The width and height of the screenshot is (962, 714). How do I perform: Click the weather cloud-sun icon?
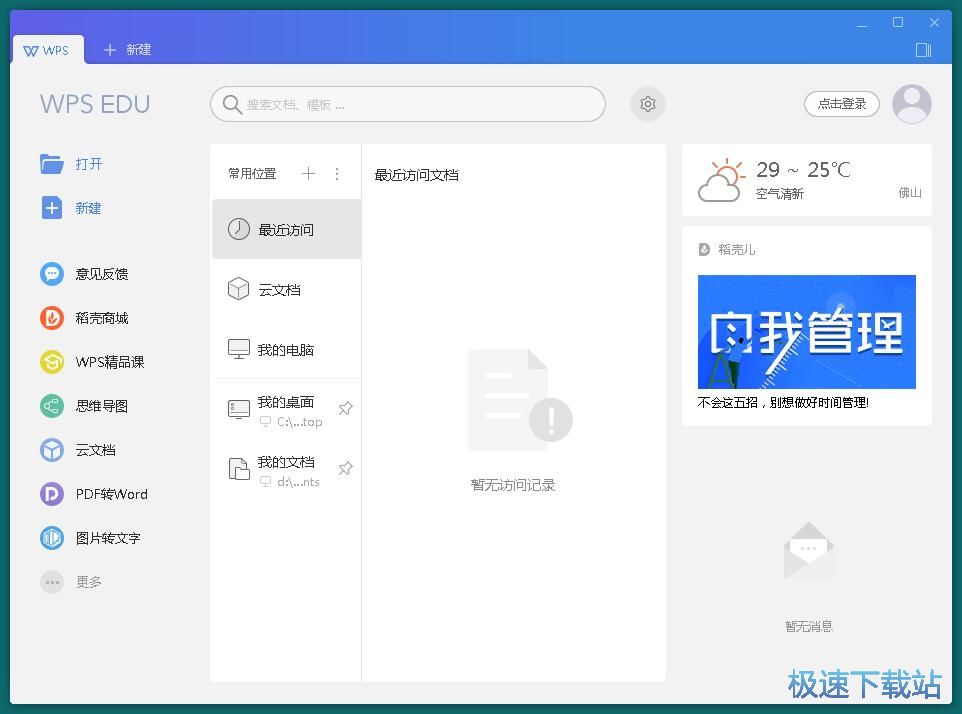[722, 180]
